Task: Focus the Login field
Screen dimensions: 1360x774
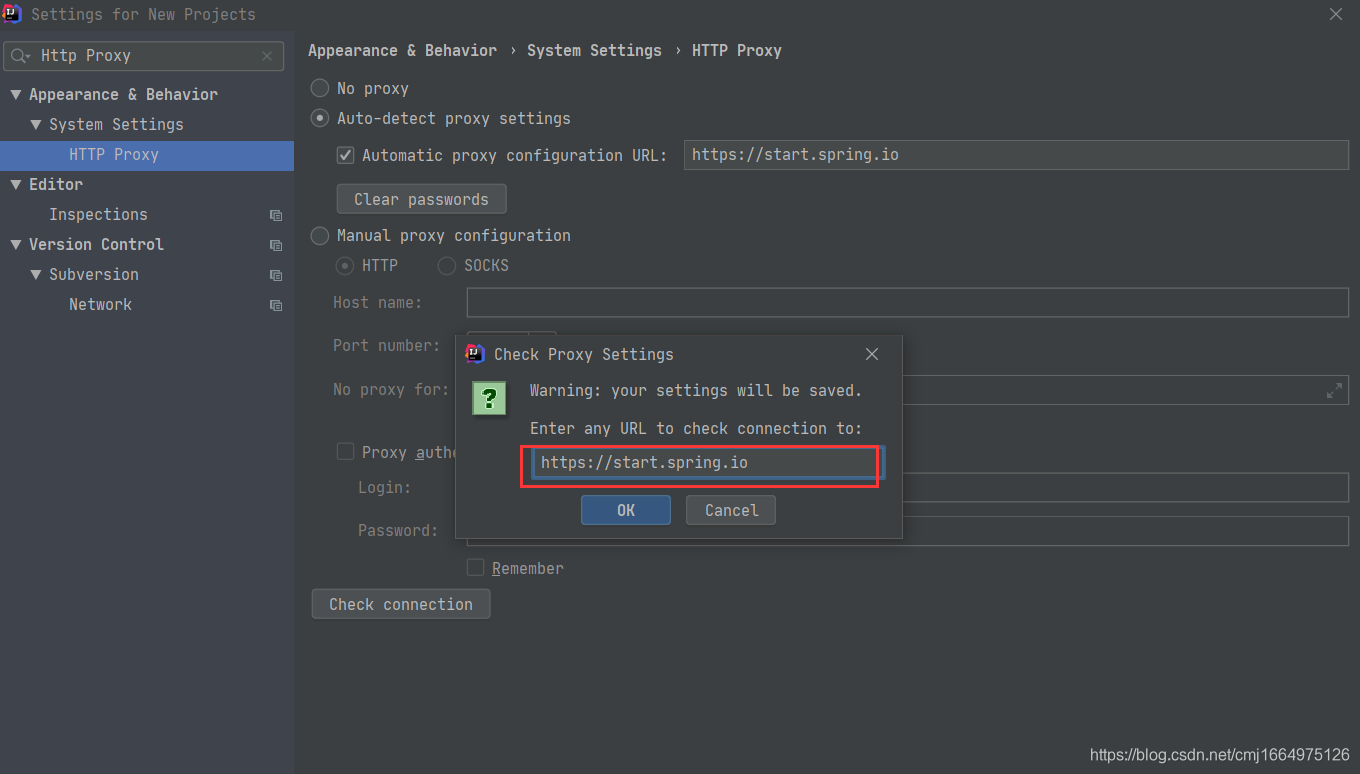Action: [x=1126, y=487]
